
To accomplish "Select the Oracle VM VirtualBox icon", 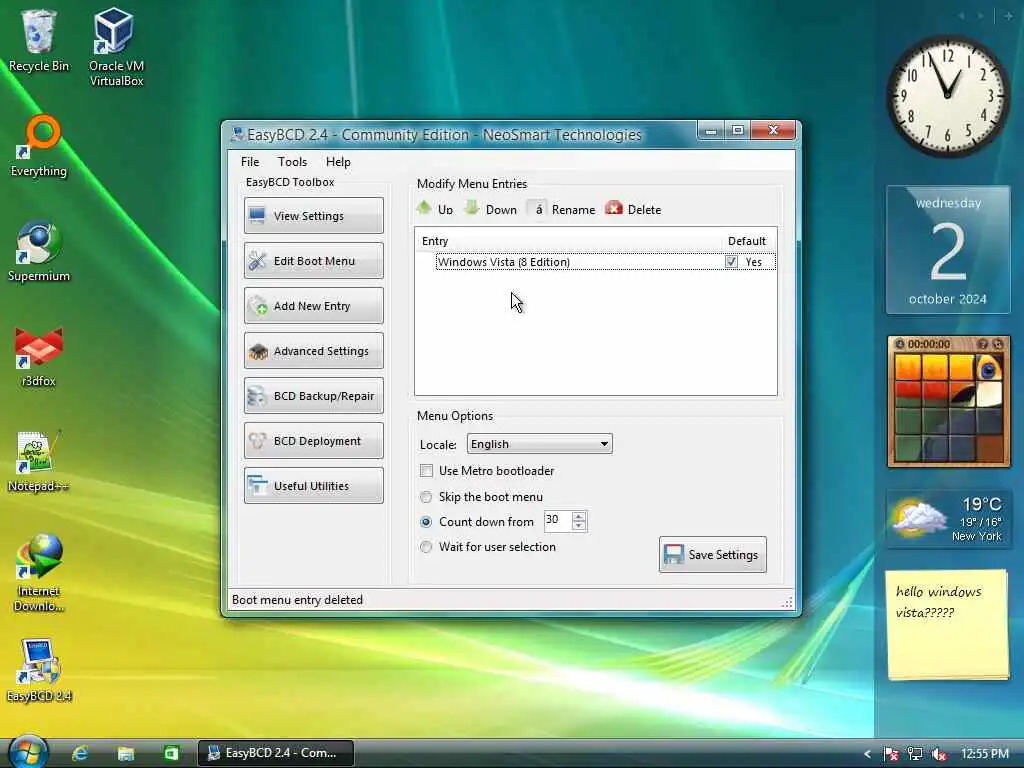I will [116, 46].
